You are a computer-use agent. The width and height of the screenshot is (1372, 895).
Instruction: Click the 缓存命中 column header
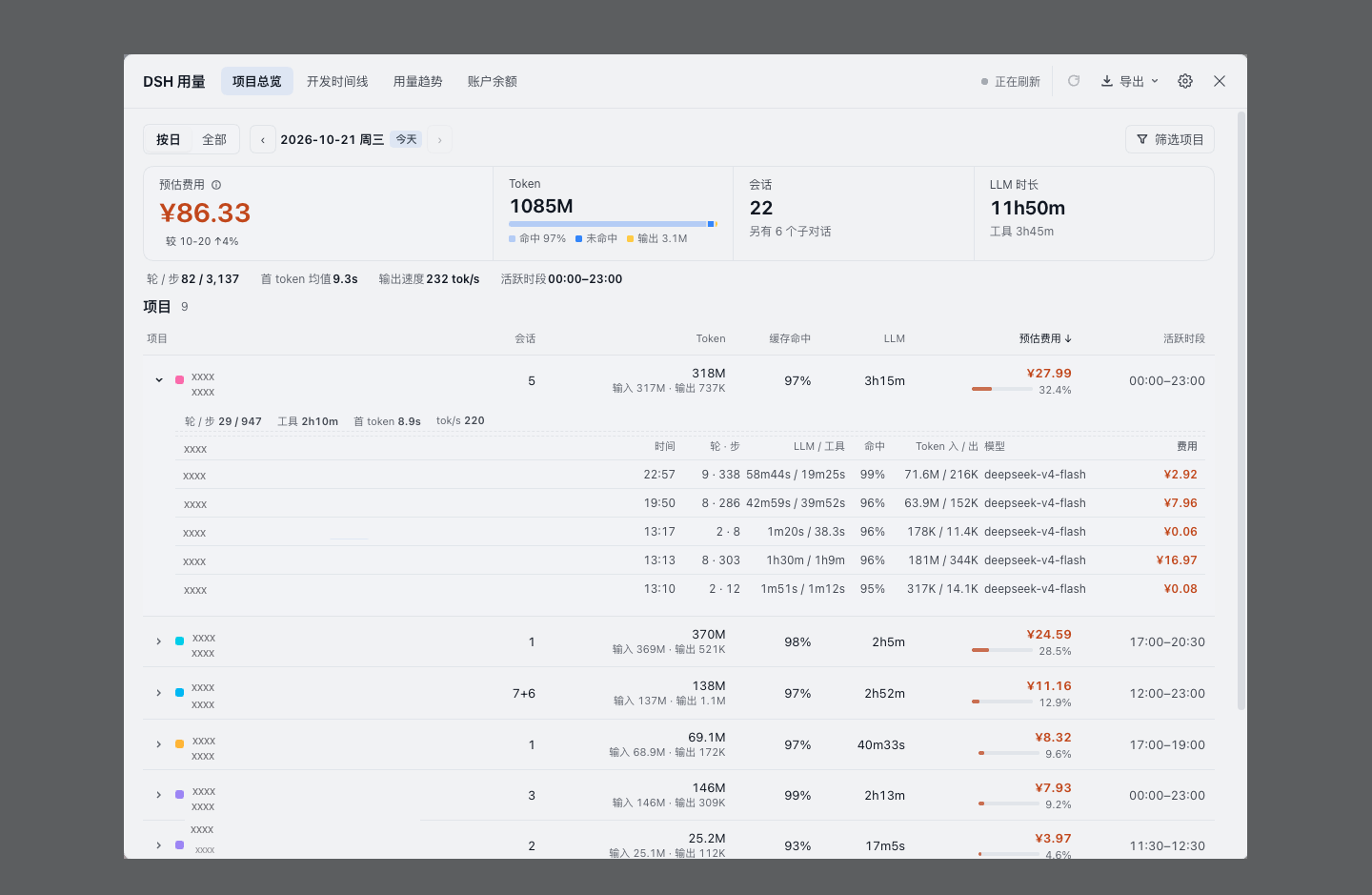point(790,338)
